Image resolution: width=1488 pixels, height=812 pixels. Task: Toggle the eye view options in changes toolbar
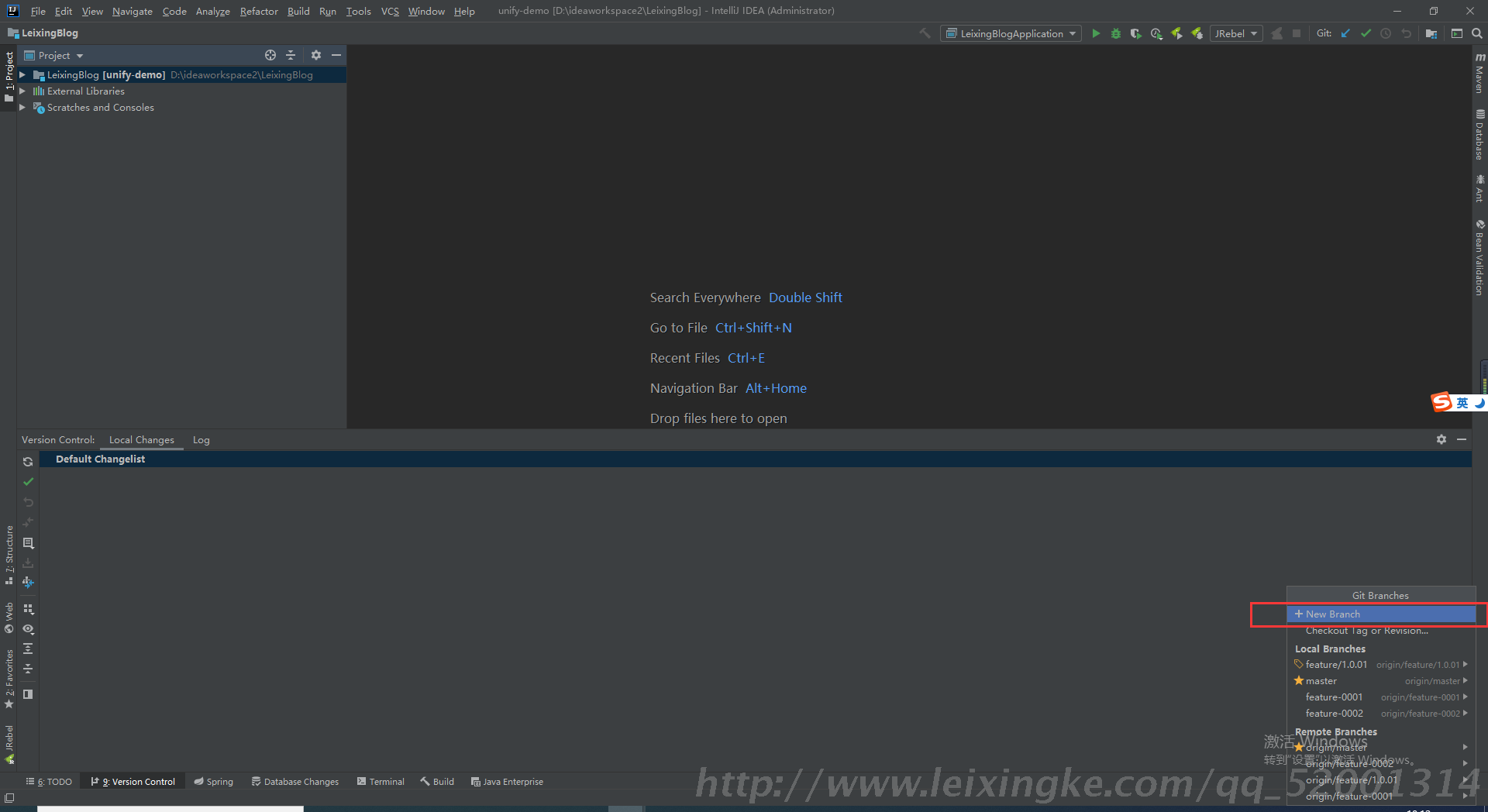28,629
